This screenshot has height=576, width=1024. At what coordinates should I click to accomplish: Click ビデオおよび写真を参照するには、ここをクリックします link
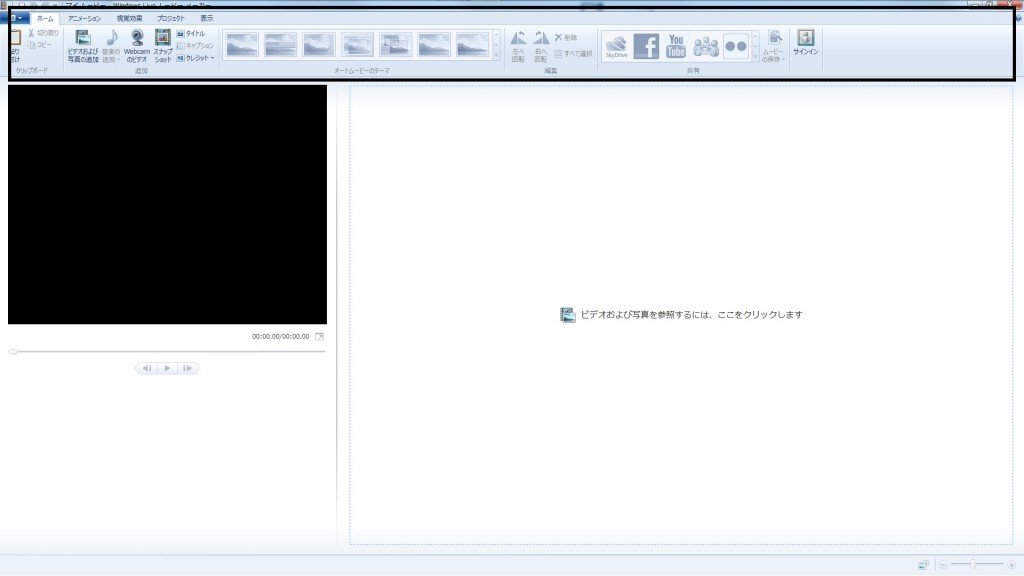[x=682, y=315]
